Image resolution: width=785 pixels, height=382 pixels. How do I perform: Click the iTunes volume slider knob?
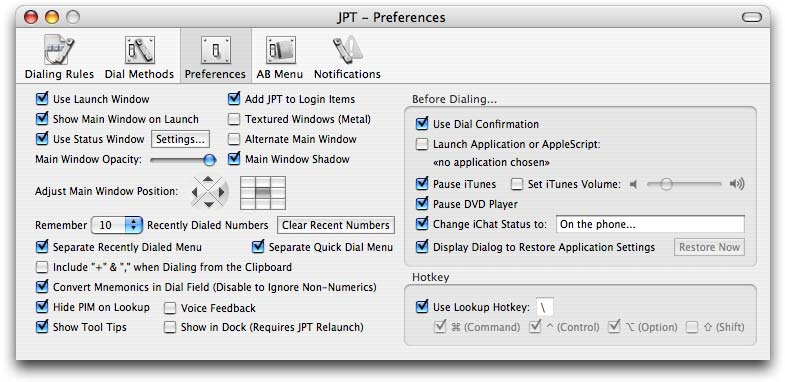(x=666, y=184)
